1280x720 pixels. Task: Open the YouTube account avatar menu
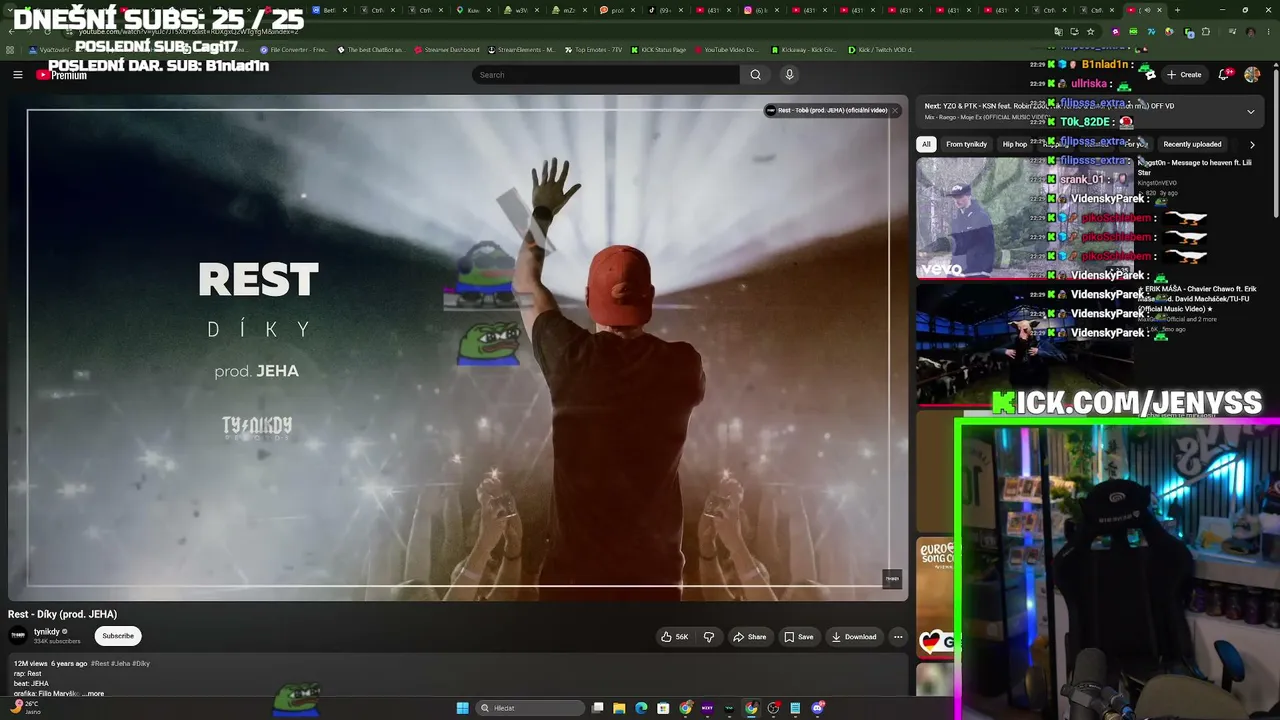point(1252,75)
